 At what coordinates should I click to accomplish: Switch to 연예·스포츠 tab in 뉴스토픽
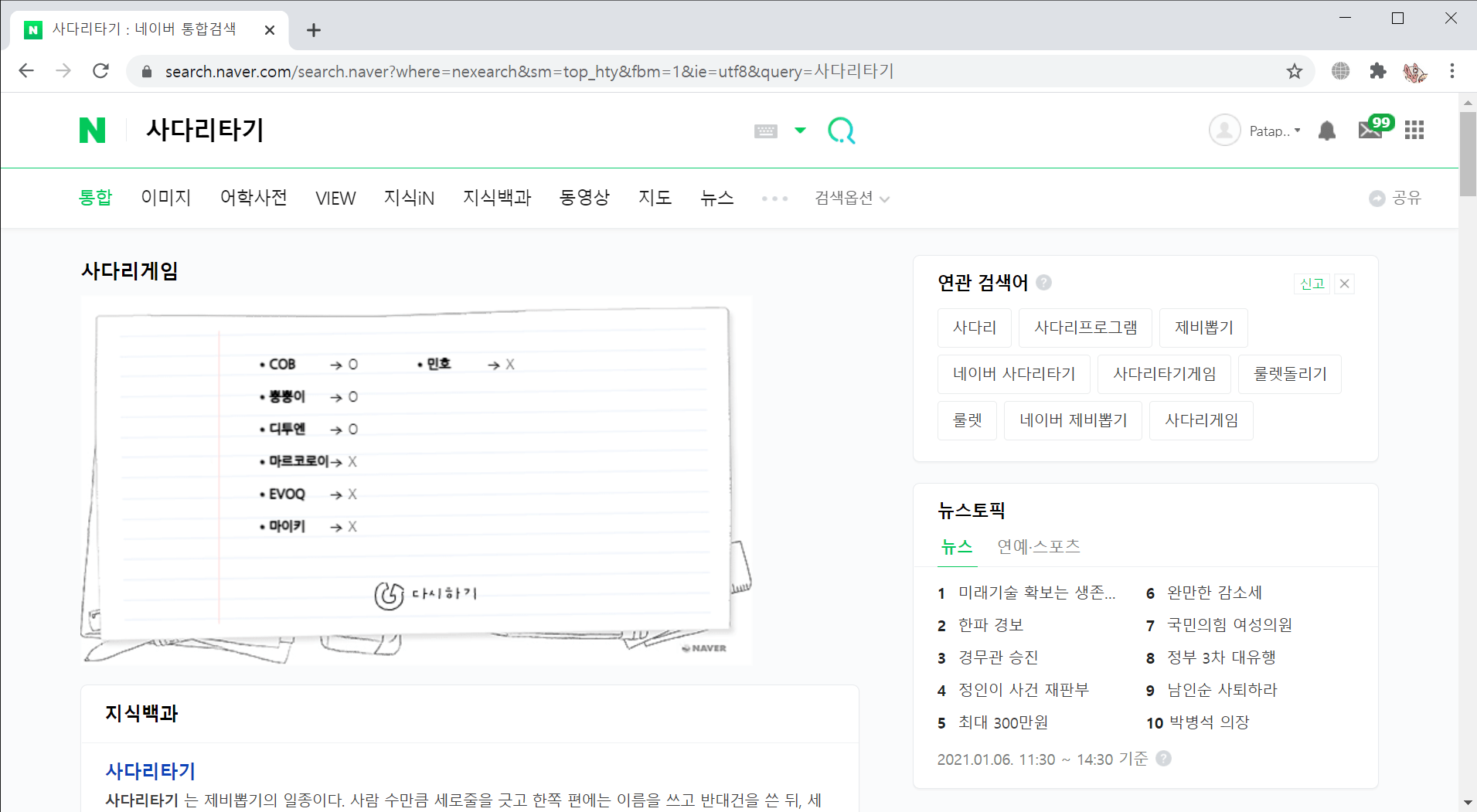[x=1039, y=547]
